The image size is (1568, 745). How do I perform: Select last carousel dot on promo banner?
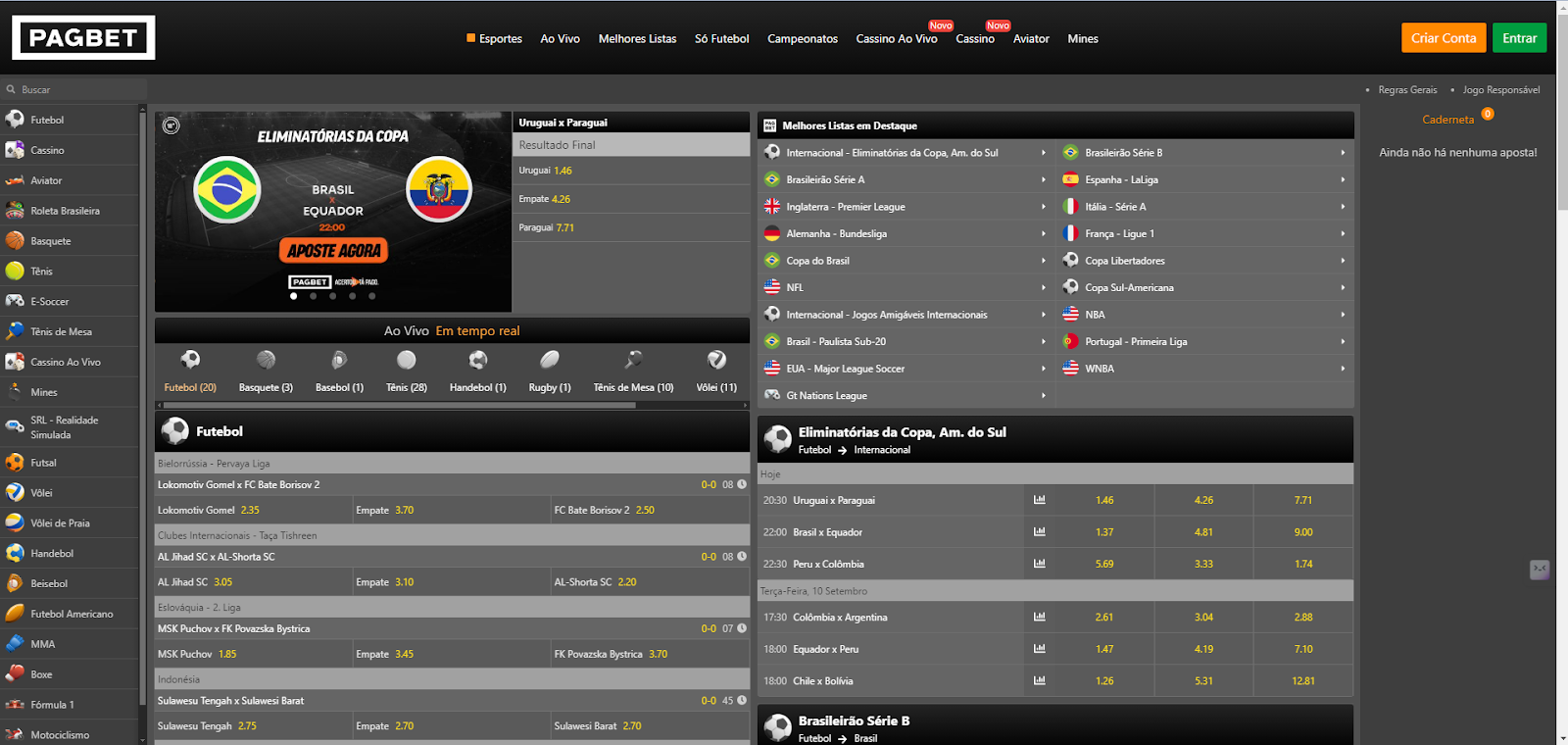coord(371,295)
